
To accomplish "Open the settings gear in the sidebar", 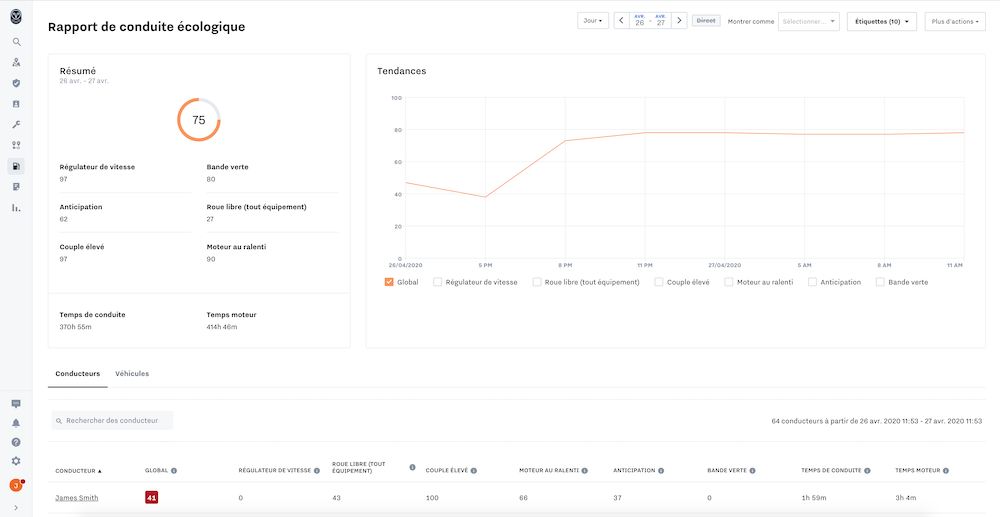I will coord(17,461).
